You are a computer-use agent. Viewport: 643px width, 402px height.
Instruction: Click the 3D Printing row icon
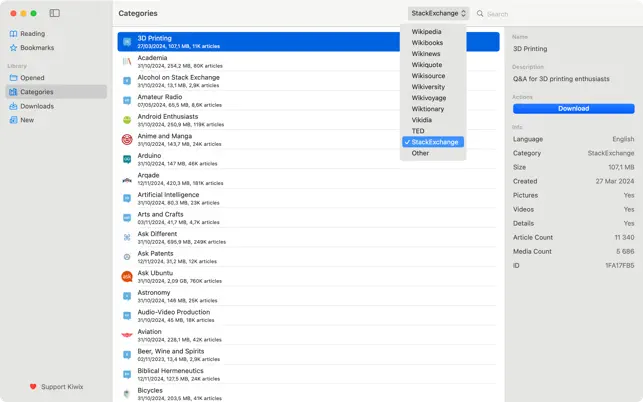click(x=127, y=41)
